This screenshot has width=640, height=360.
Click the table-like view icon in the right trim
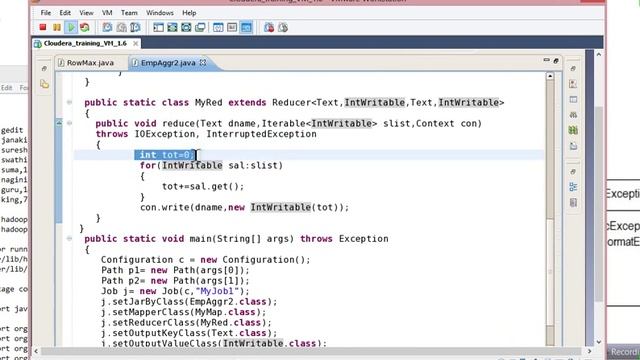point(573,100)
